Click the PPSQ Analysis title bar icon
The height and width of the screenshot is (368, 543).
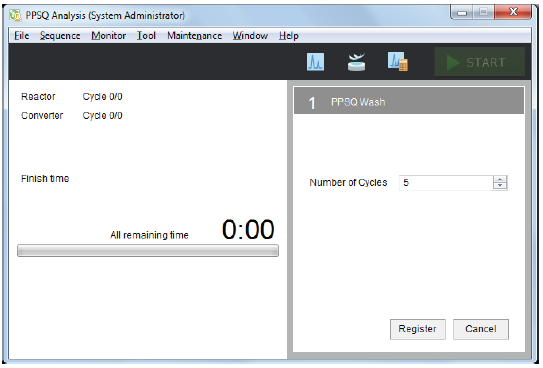pyautogui.click(x=16, y=15)
